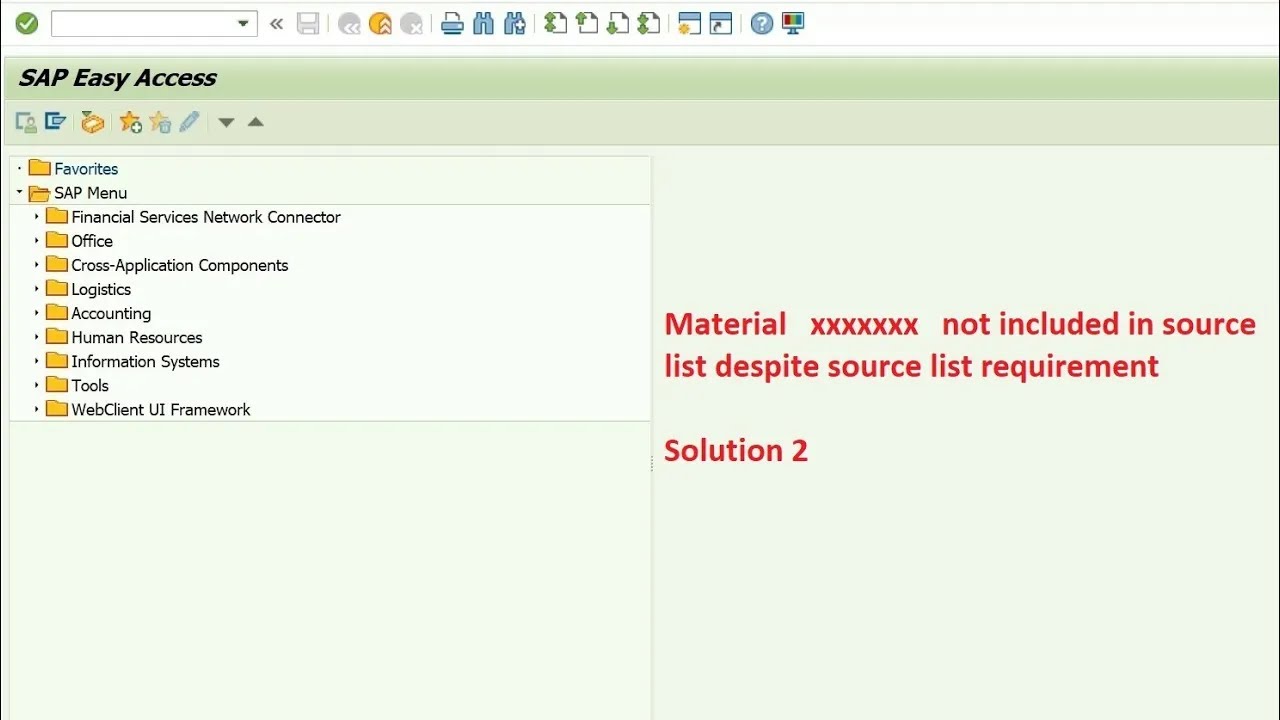Click the green Enter checkmark icon
1280x720 pixels.
point(27,23)
